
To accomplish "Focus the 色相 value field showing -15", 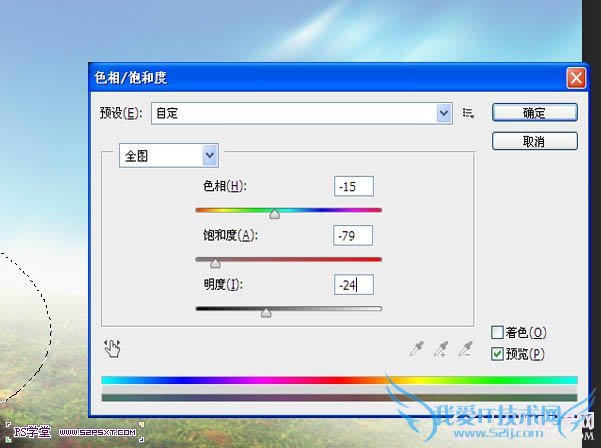I will point(354,187).
